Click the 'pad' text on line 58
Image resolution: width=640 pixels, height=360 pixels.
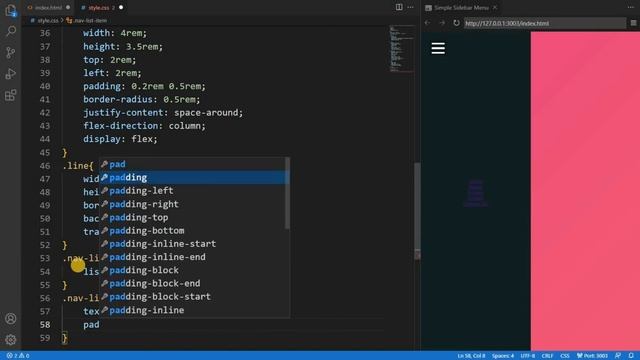tap(91, 324)
